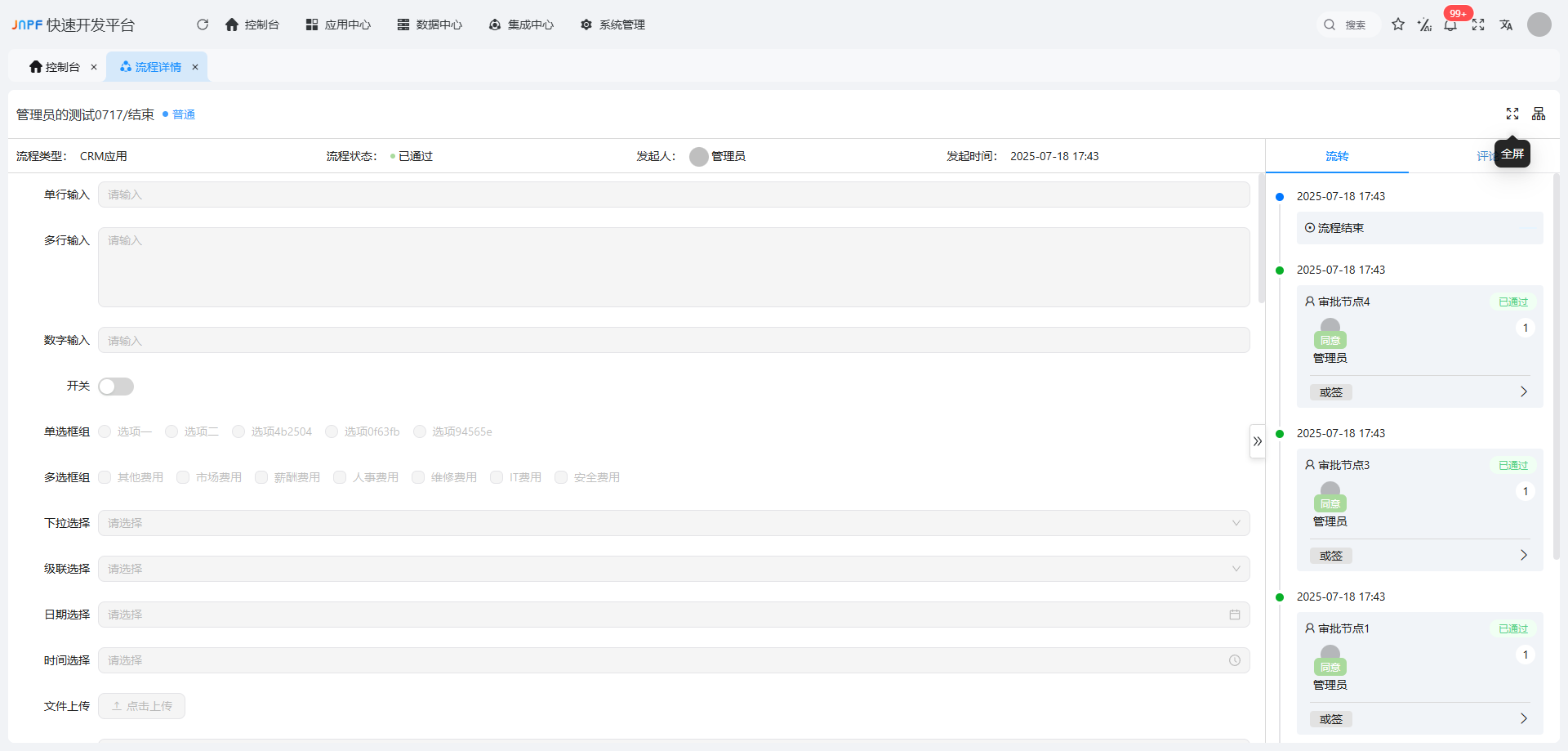This screenshot has width=1568, height=751.
Task: Open the 级联选择 cascader dropdown
Action: pyautogui.click(x=674, y=569)
